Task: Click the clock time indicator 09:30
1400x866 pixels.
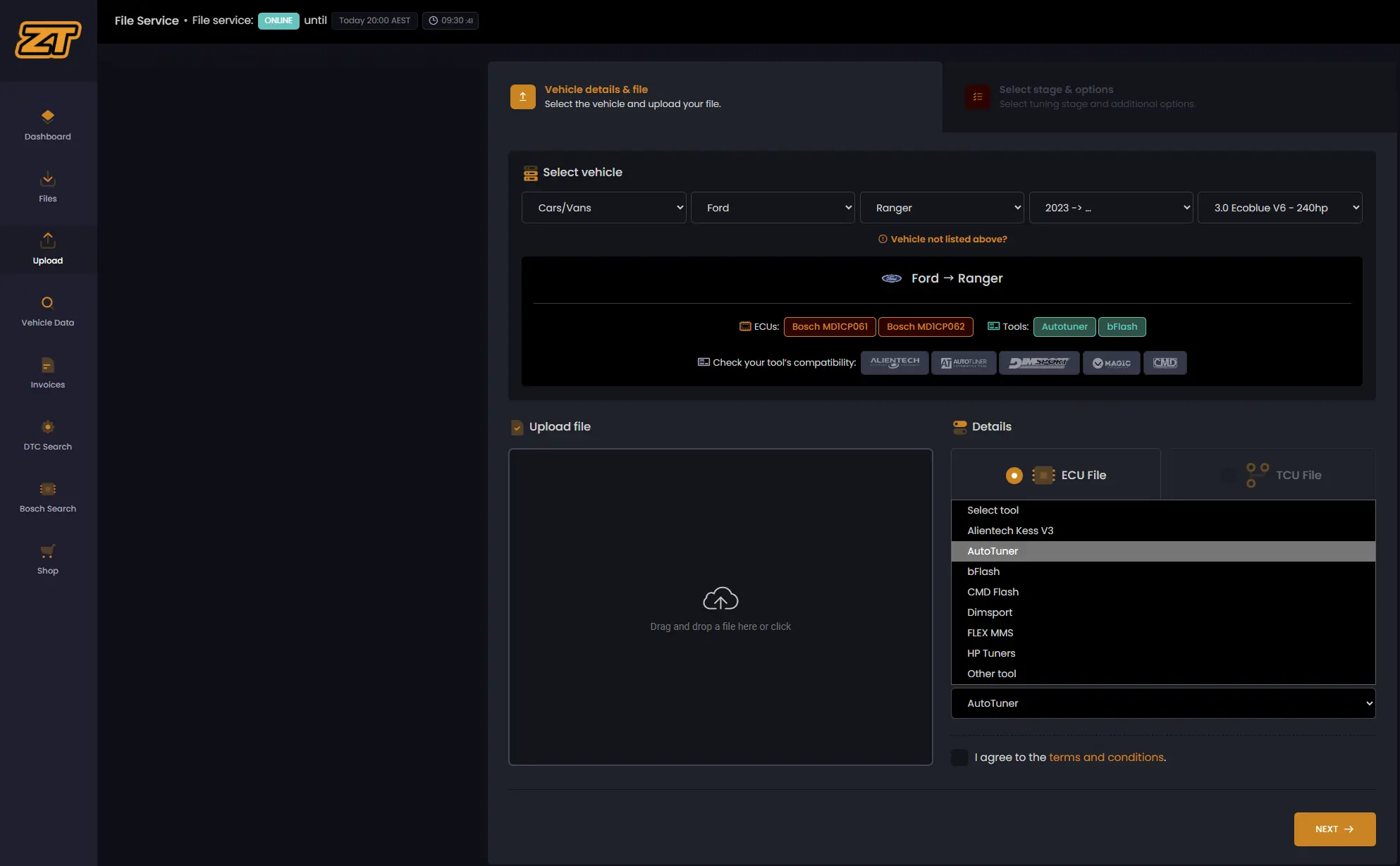Action: click(450, 20)
